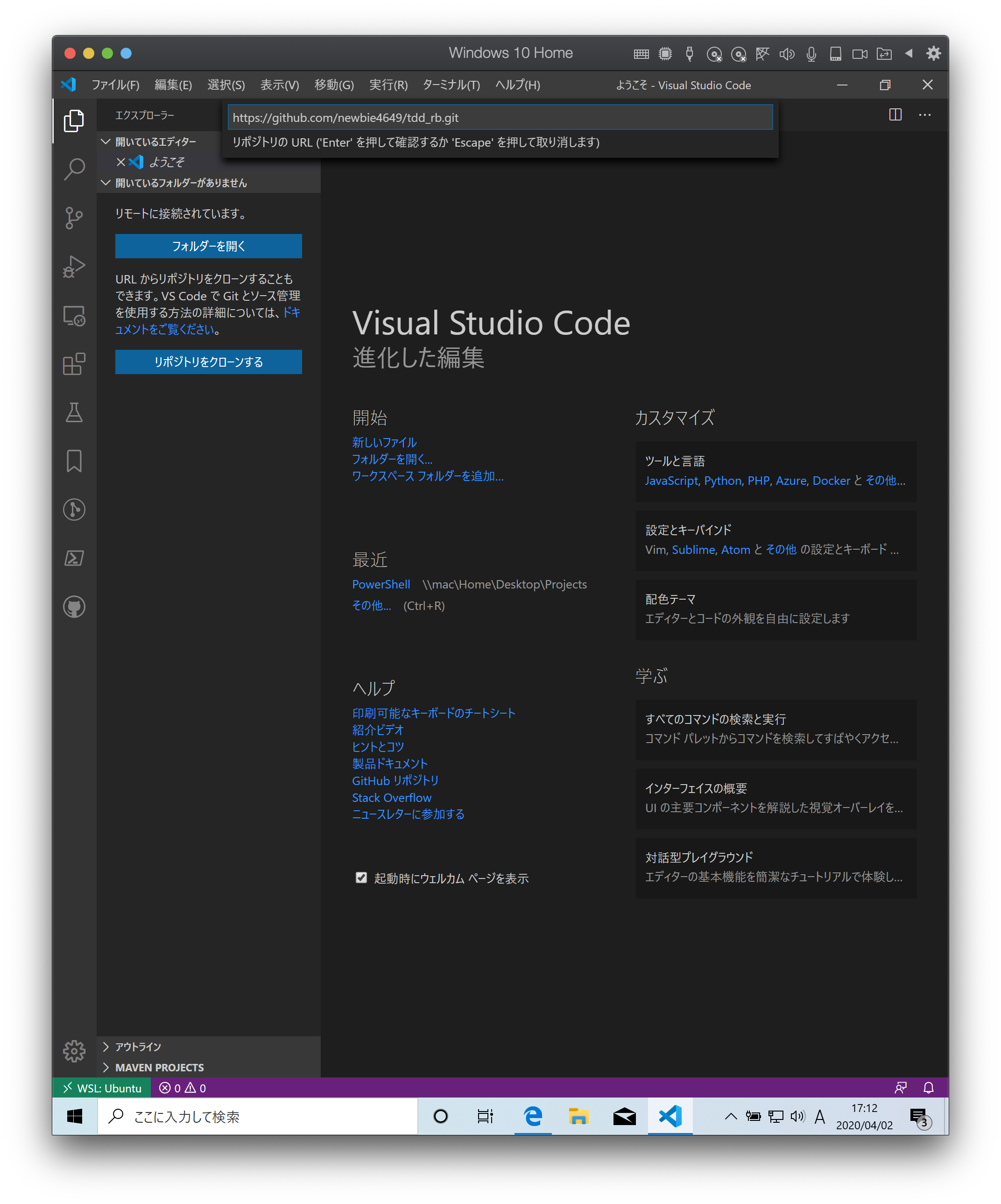
Task: Click the Stack Overflow link
Action: click(392, 798)
